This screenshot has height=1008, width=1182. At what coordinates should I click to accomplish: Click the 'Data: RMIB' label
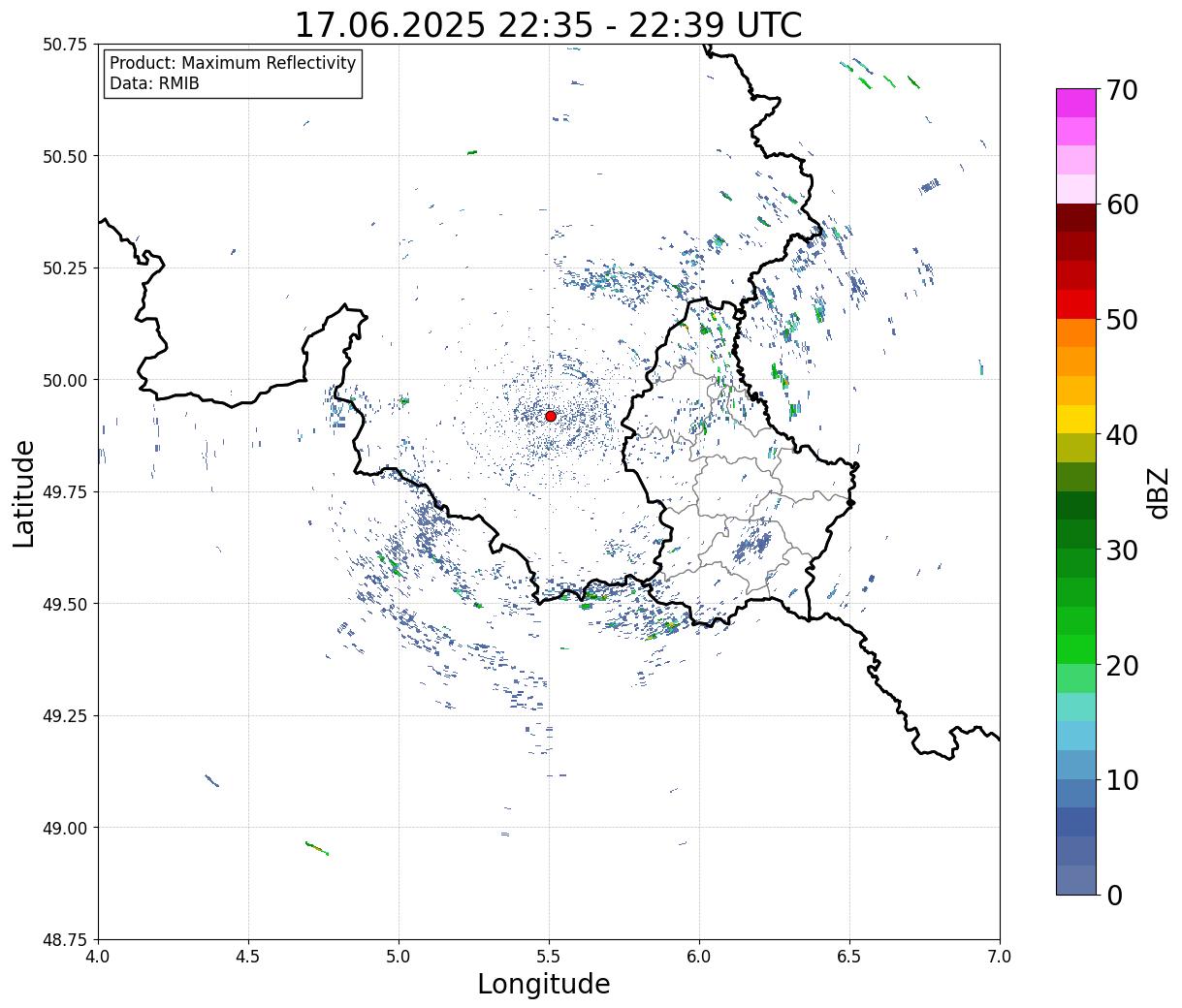pyautogui.click(x=154, y=84)
